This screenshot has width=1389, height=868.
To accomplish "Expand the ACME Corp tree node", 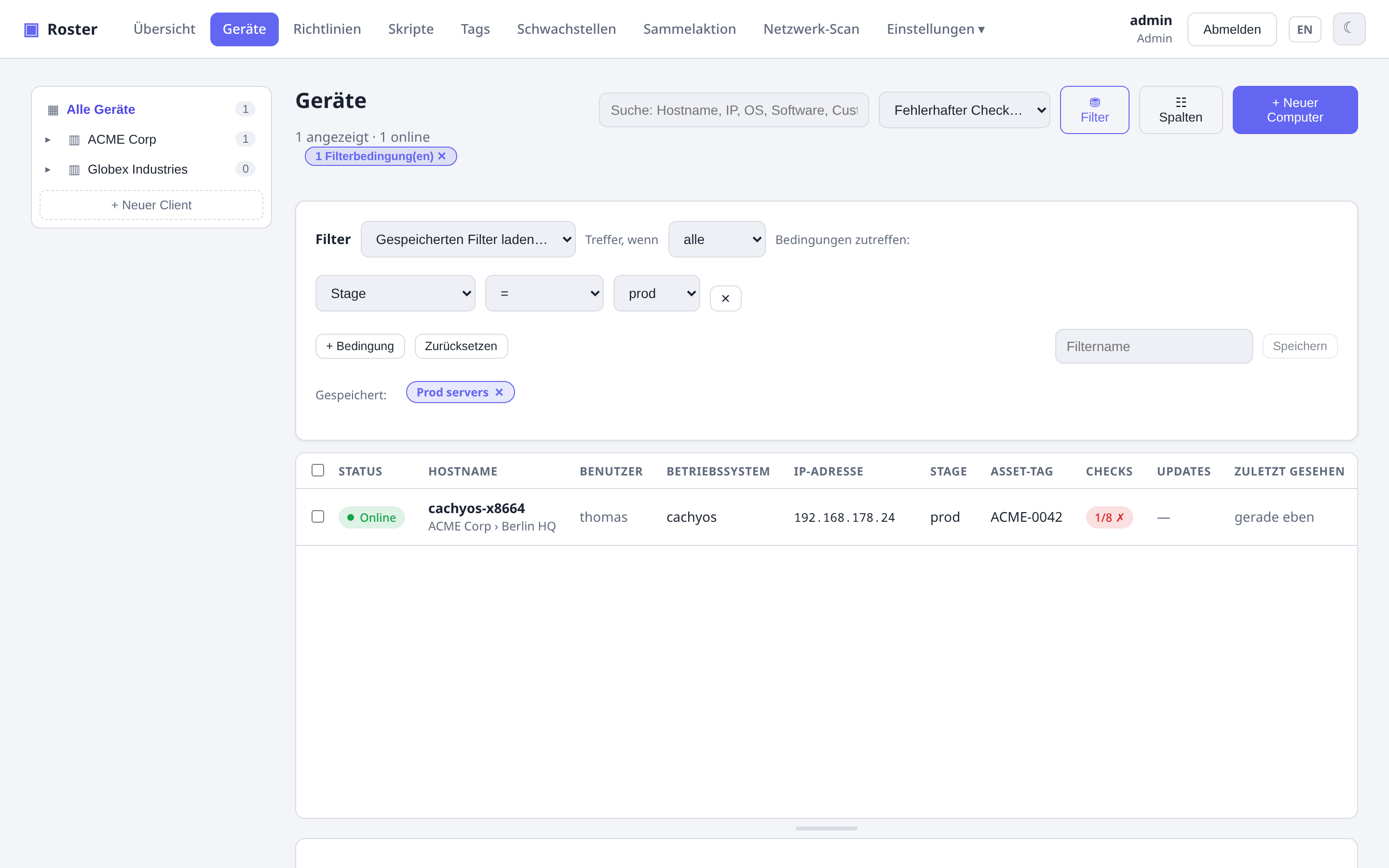I will [x=48, y=139].
